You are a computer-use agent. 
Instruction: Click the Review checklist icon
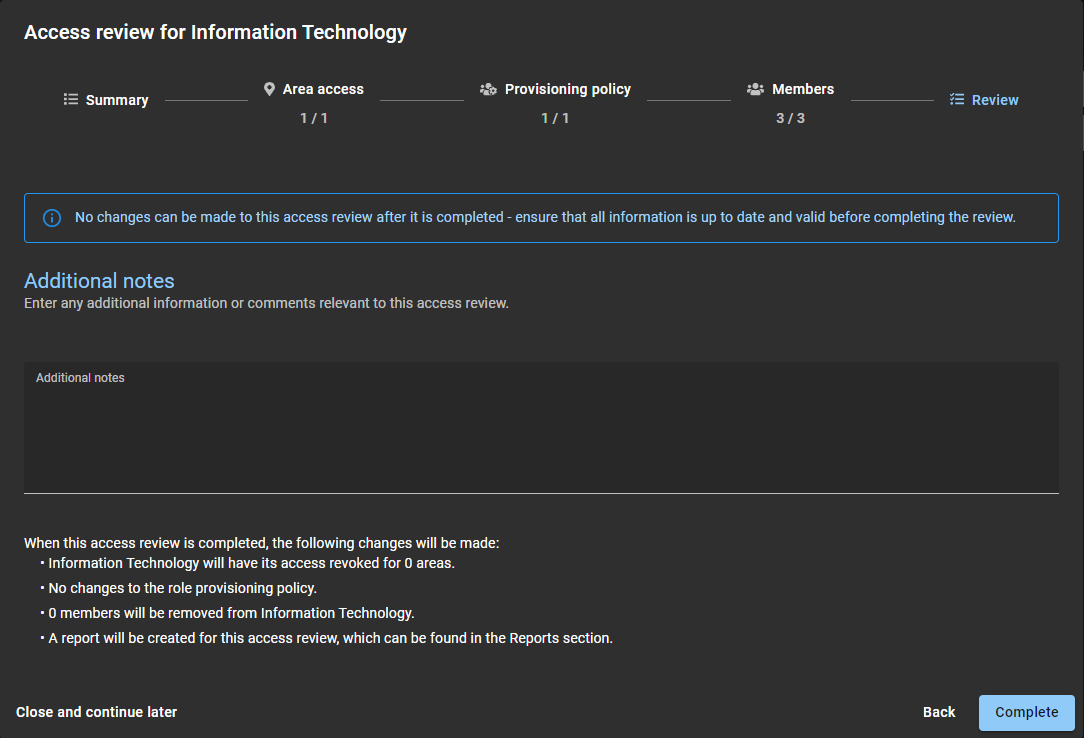pos(957,100)
